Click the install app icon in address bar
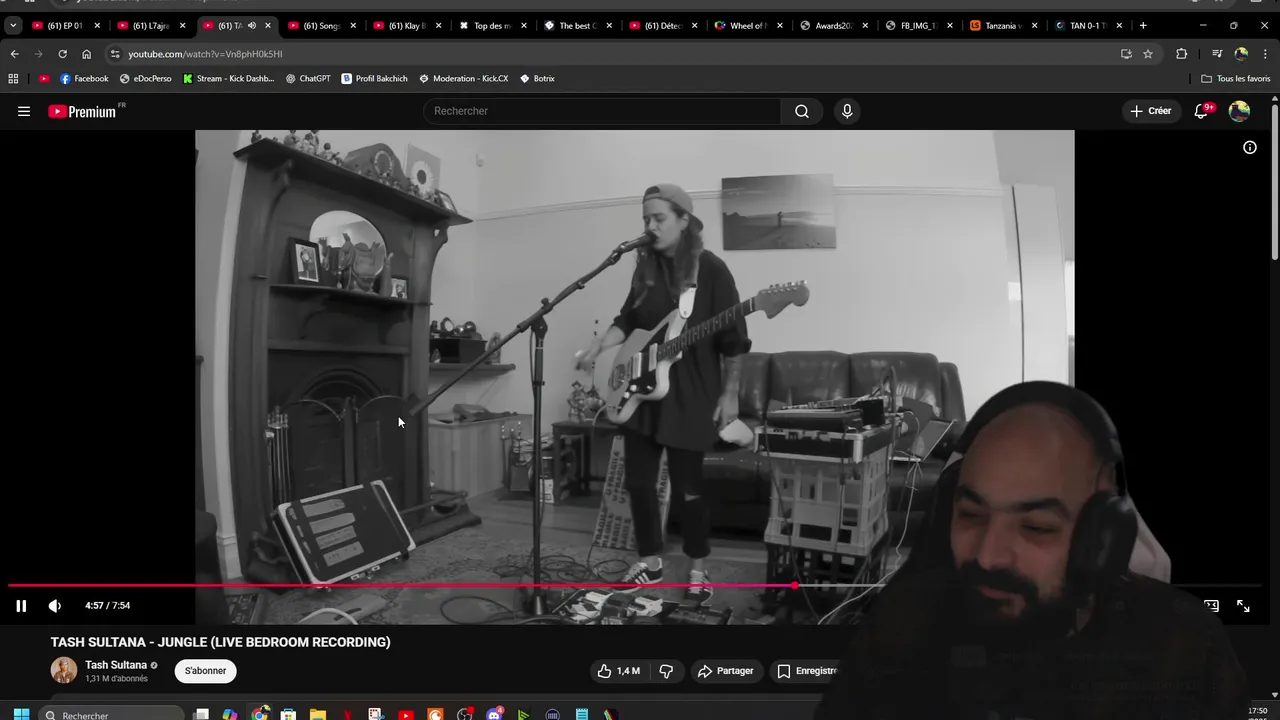Image resolution: width=1280 pixels, height=720 pixels. (x=1126, y=54)
